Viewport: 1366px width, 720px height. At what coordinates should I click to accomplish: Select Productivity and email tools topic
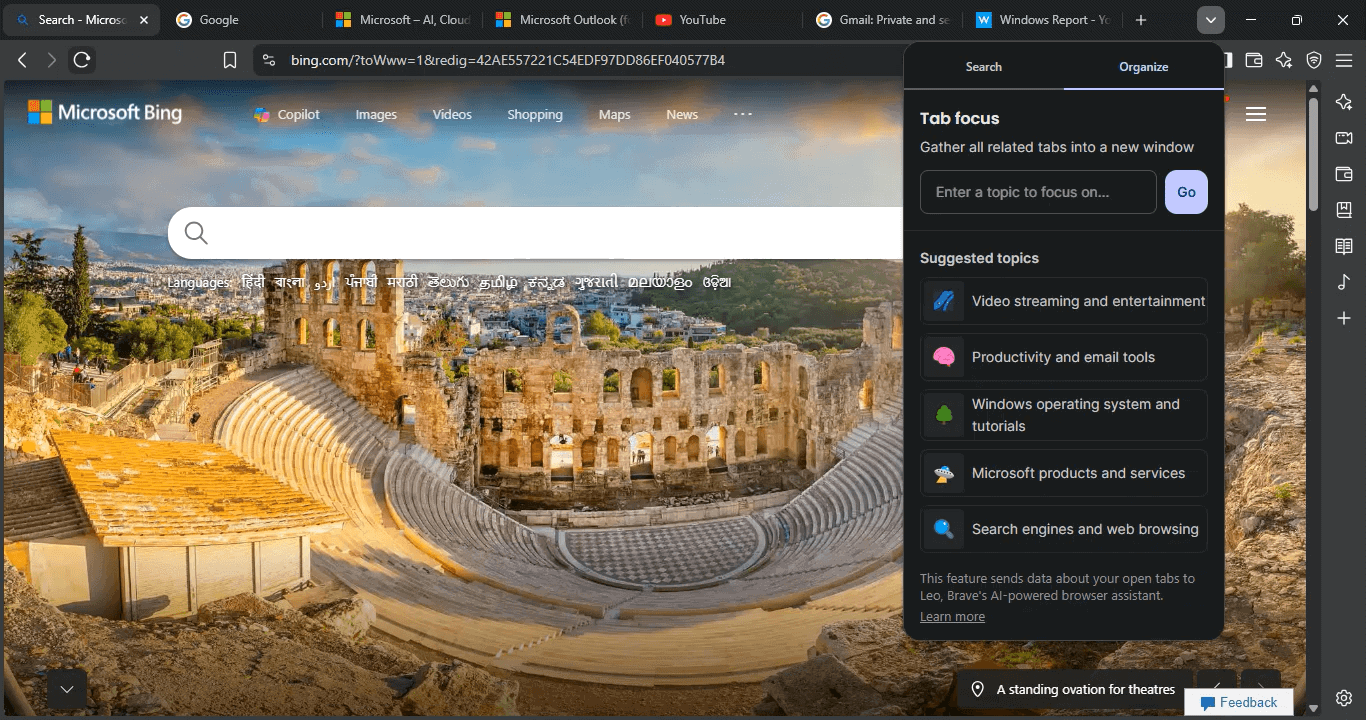point(1064,357)
